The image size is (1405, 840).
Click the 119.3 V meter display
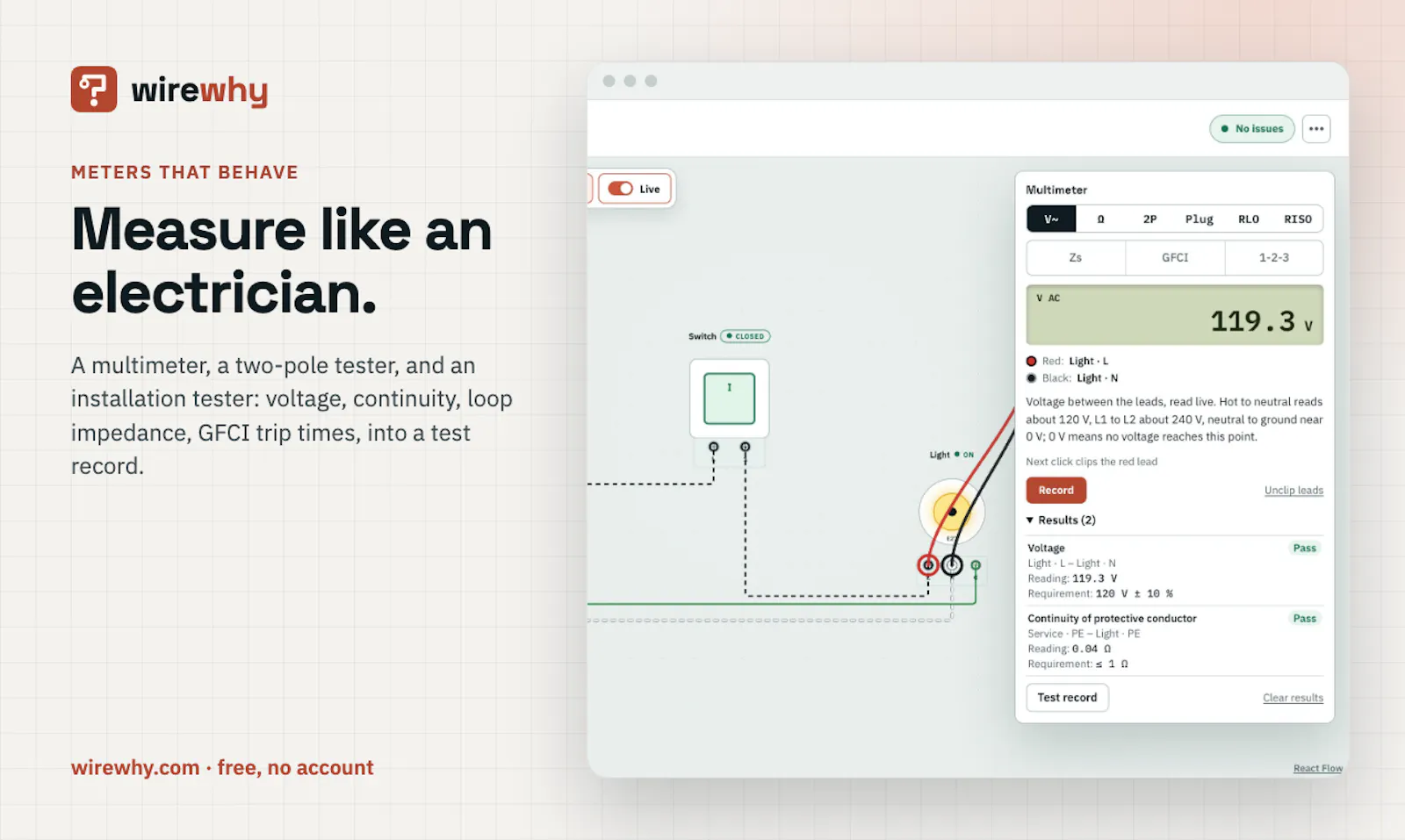1175,315
